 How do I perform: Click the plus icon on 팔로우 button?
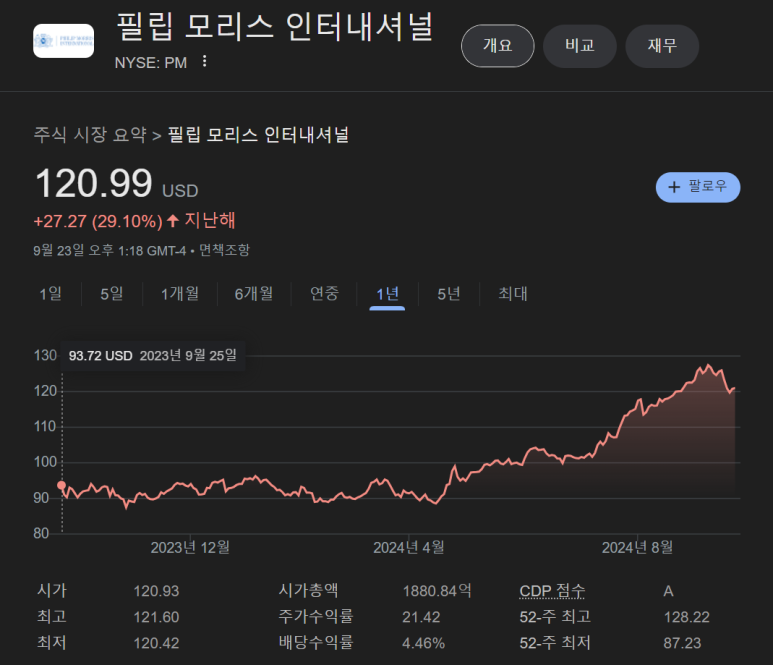coord(674,187)
